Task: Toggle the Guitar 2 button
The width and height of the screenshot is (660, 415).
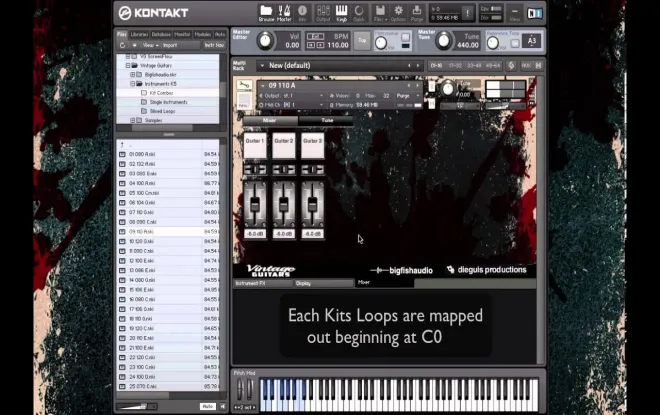Action: [x=284, y=146]
